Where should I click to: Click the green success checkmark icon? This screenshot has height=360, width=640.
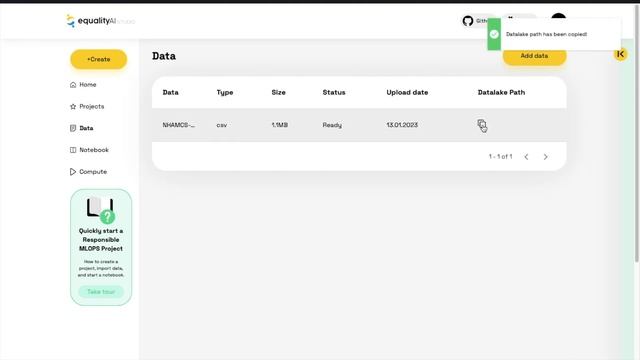click(494, 34)
